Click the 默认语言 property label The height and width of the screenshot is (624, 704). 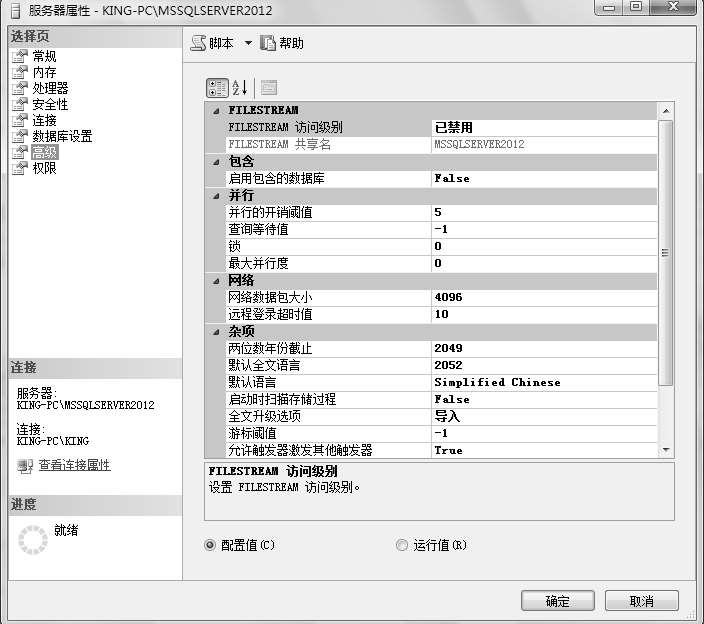pyautogui.click(x=252, y=382)
